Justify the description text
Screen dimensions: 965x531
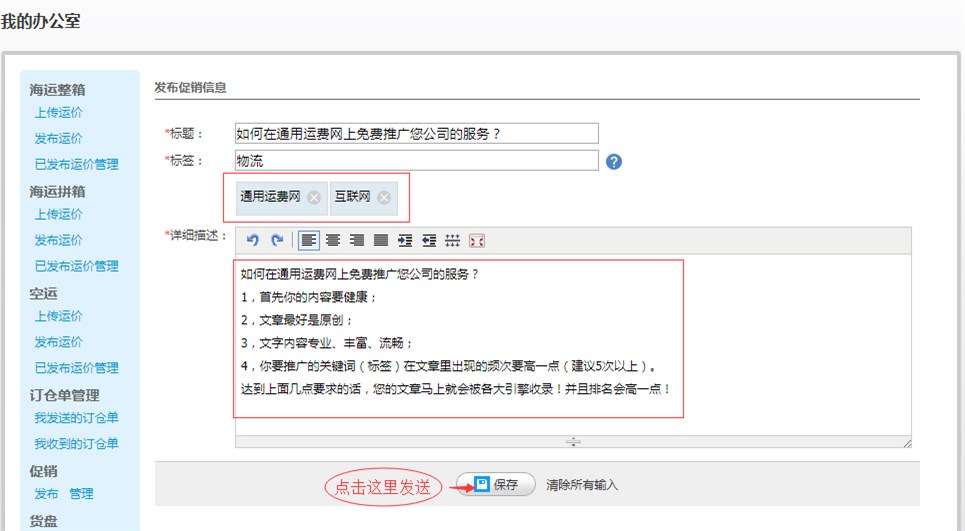(381, 240)
